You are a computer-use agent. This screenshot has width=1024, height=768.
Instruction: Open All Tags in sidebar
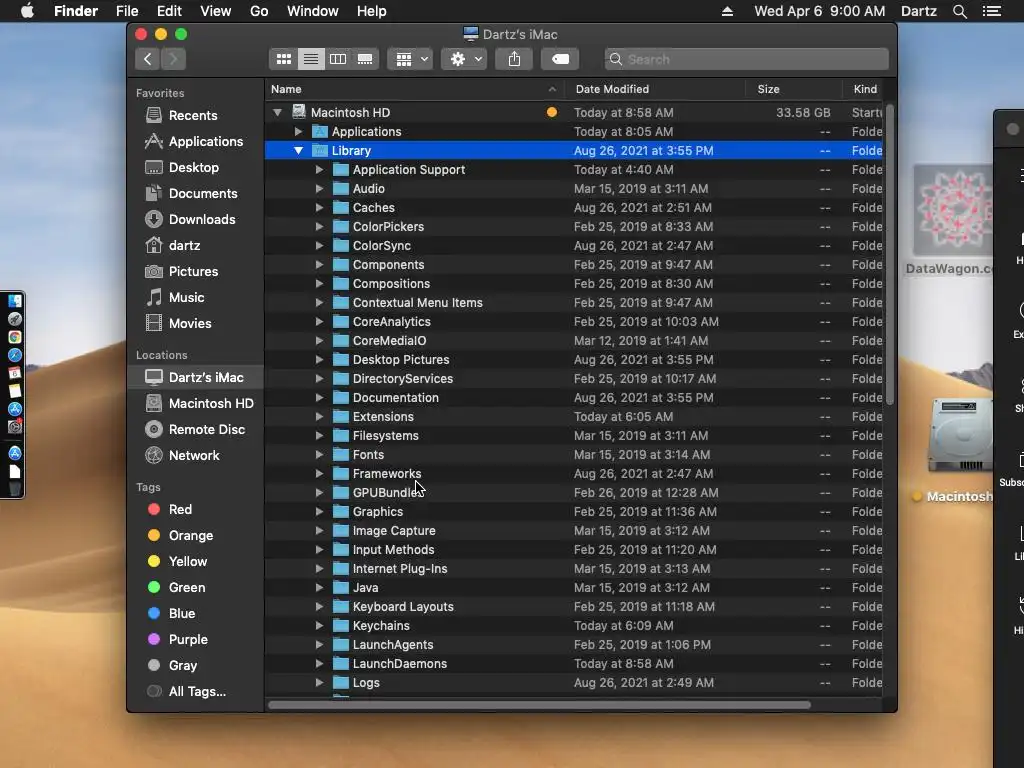coord(195,692)
